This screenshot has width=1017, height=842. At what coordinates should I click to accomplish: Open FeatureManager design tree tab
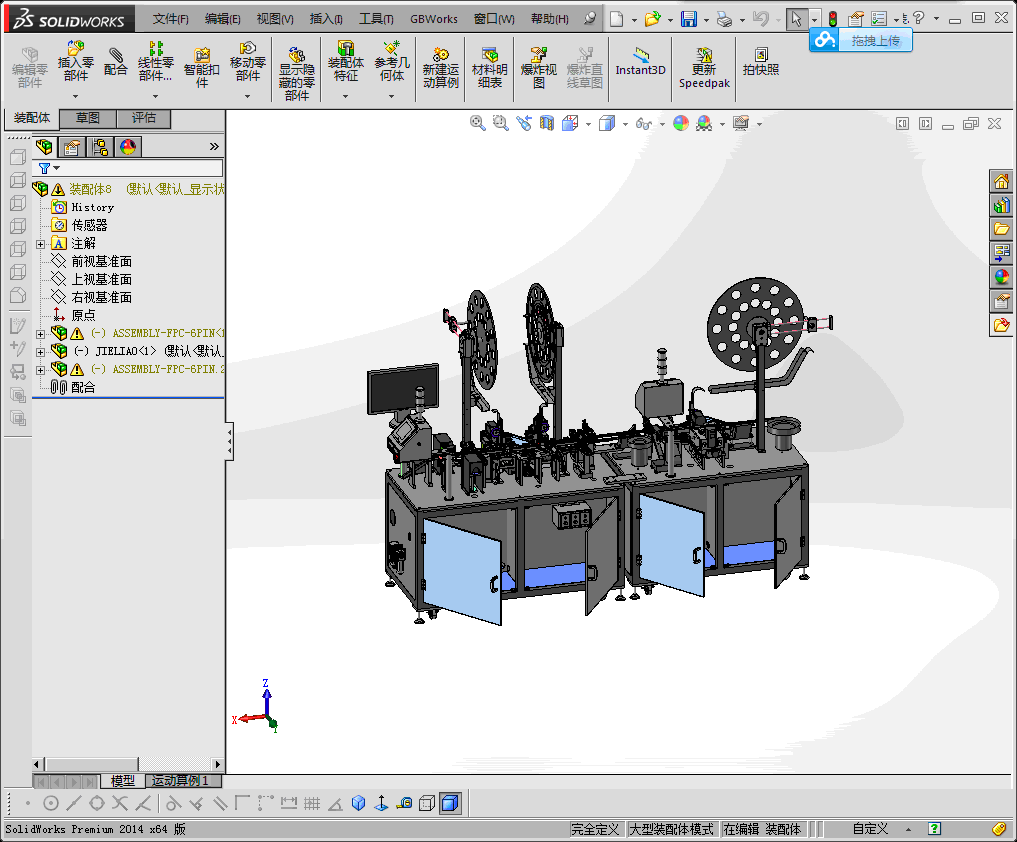pos(44,147)
